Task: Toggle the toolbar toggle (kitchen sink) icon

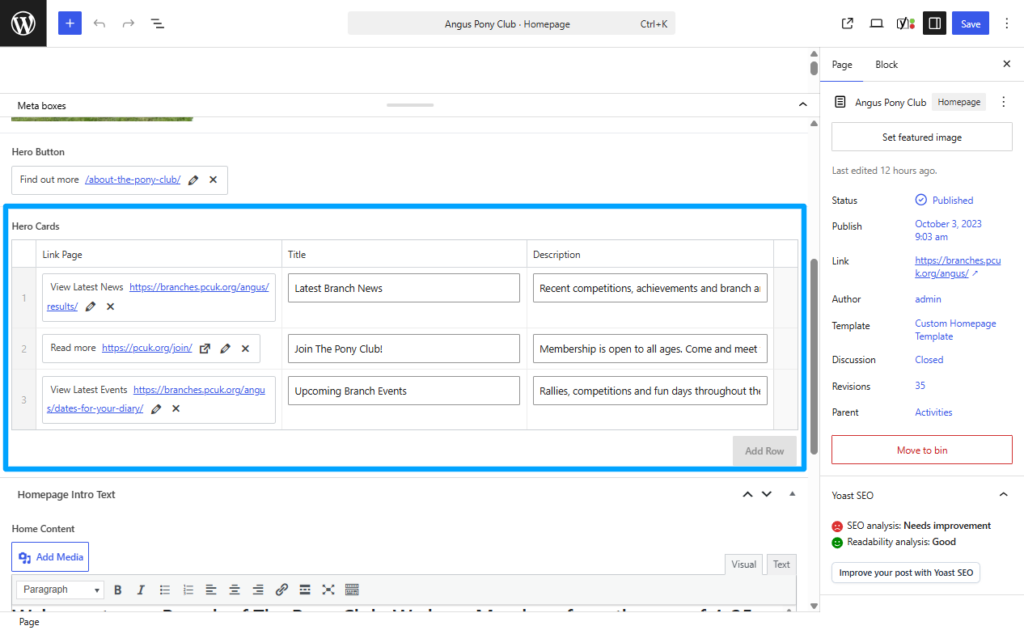Action: point(352,590)
